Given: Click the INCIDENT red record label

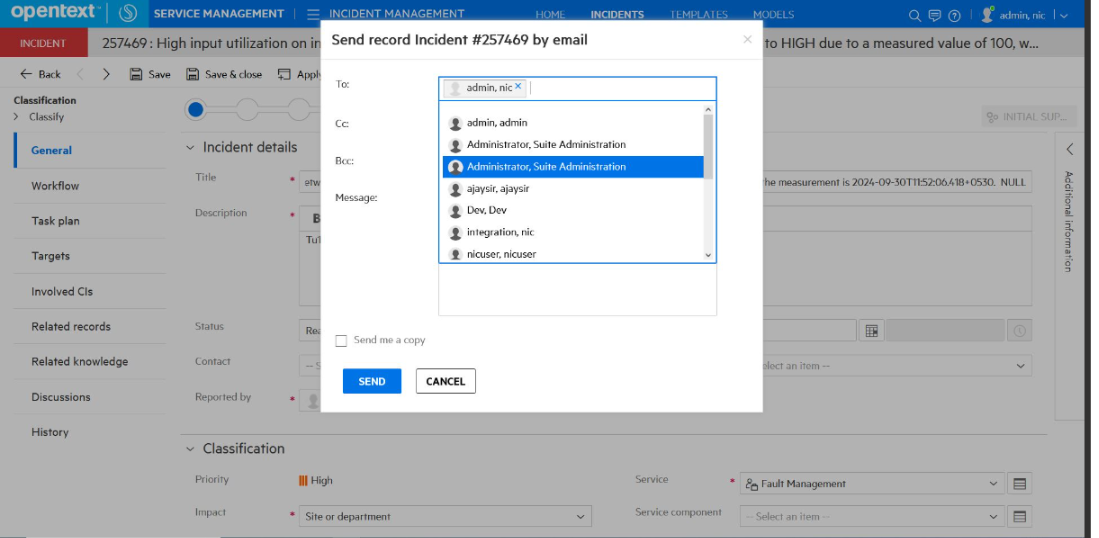Looking at the screenshot, I should click(x=43, y=43).
